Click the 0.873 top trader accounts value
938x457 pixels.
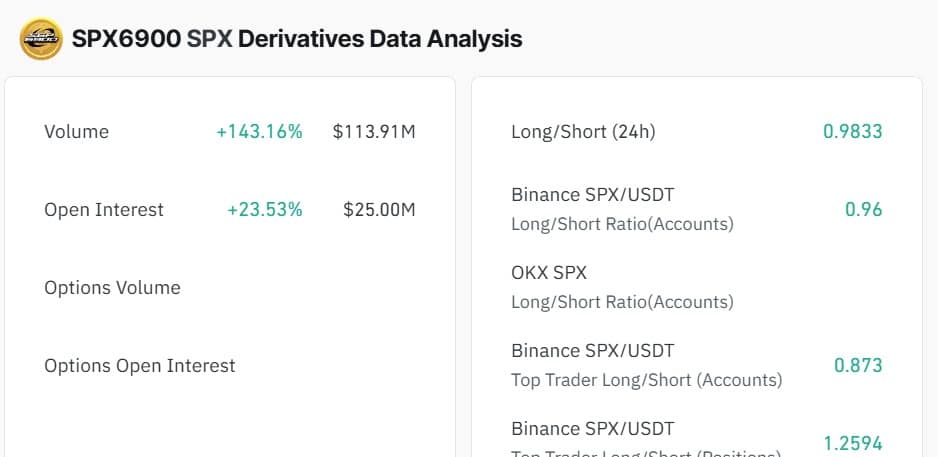[x=858, y=365]
